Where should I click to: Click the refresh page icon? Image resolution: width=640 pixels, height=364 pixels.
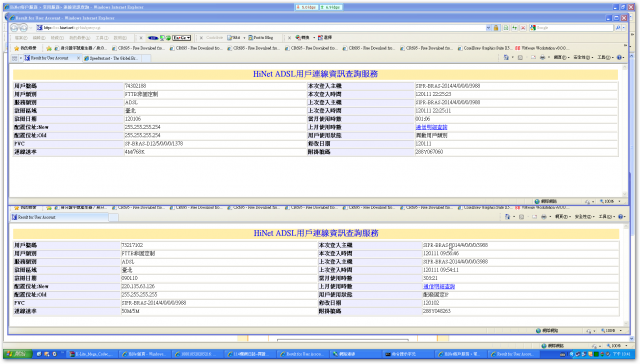click(514, 28)
